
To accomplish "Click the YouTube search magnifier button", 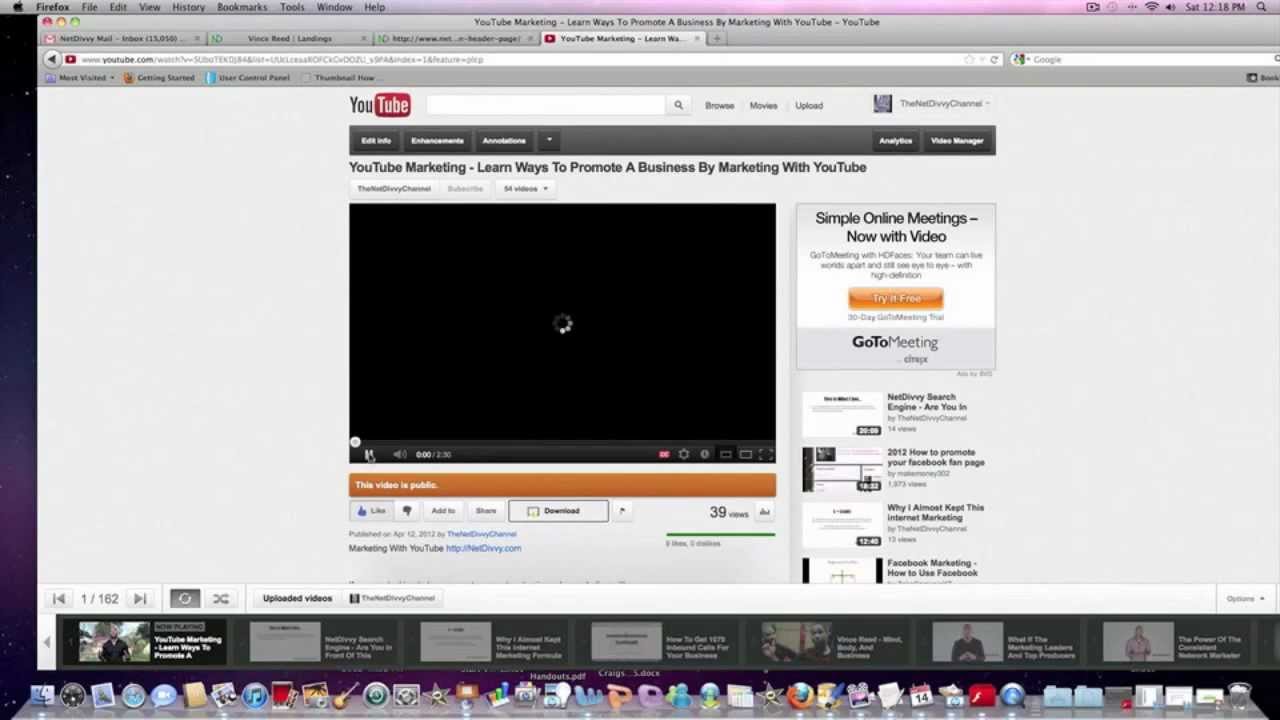I will click(678, 105).
